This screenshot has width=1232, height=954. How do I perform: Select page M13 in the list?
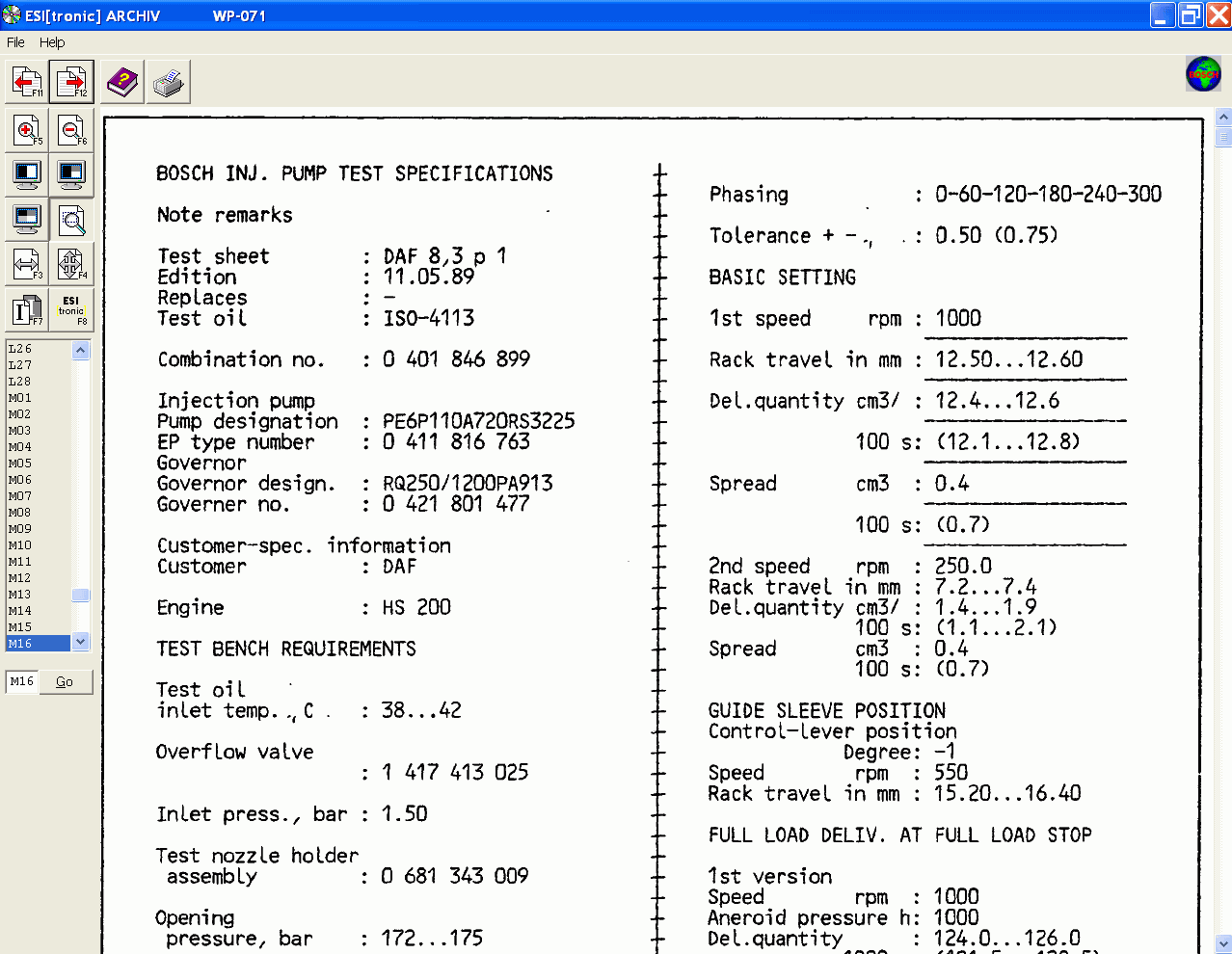[39, 595]
